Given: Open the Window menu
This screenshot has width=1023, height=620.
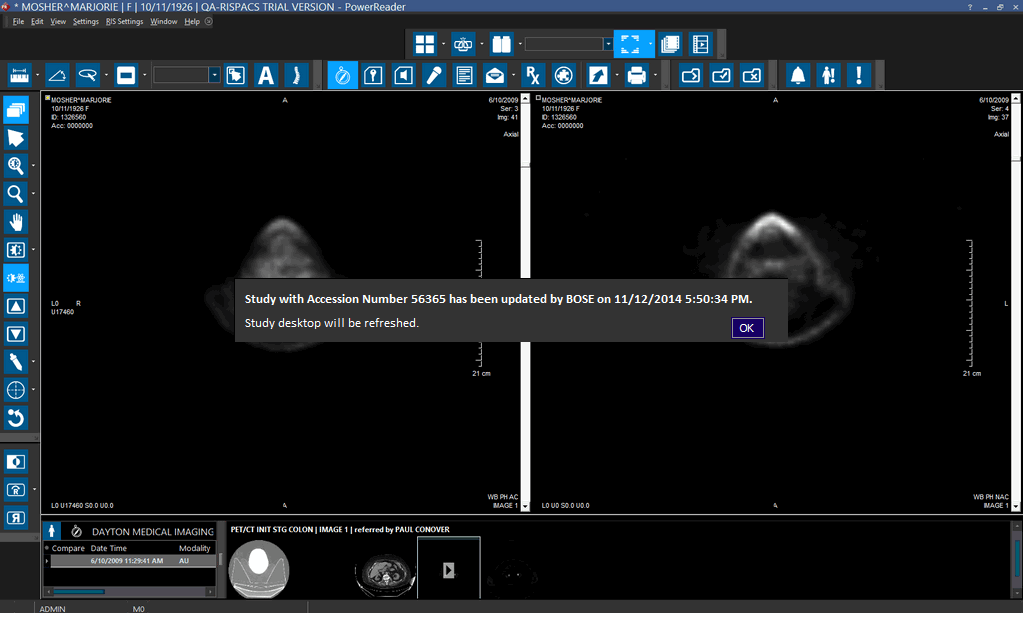Looking at the screenshot, I should pos(164,21).
